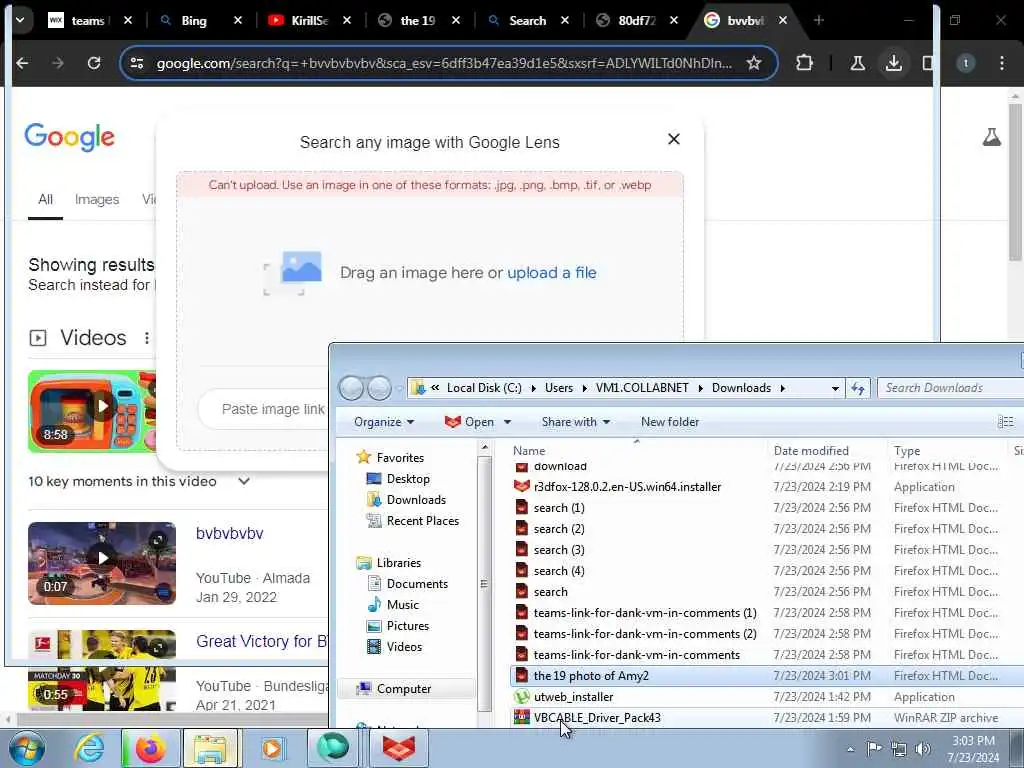This screenshot has width=1024, height=768.
Task: Open the Share with menu
Action: click(576, 422)
